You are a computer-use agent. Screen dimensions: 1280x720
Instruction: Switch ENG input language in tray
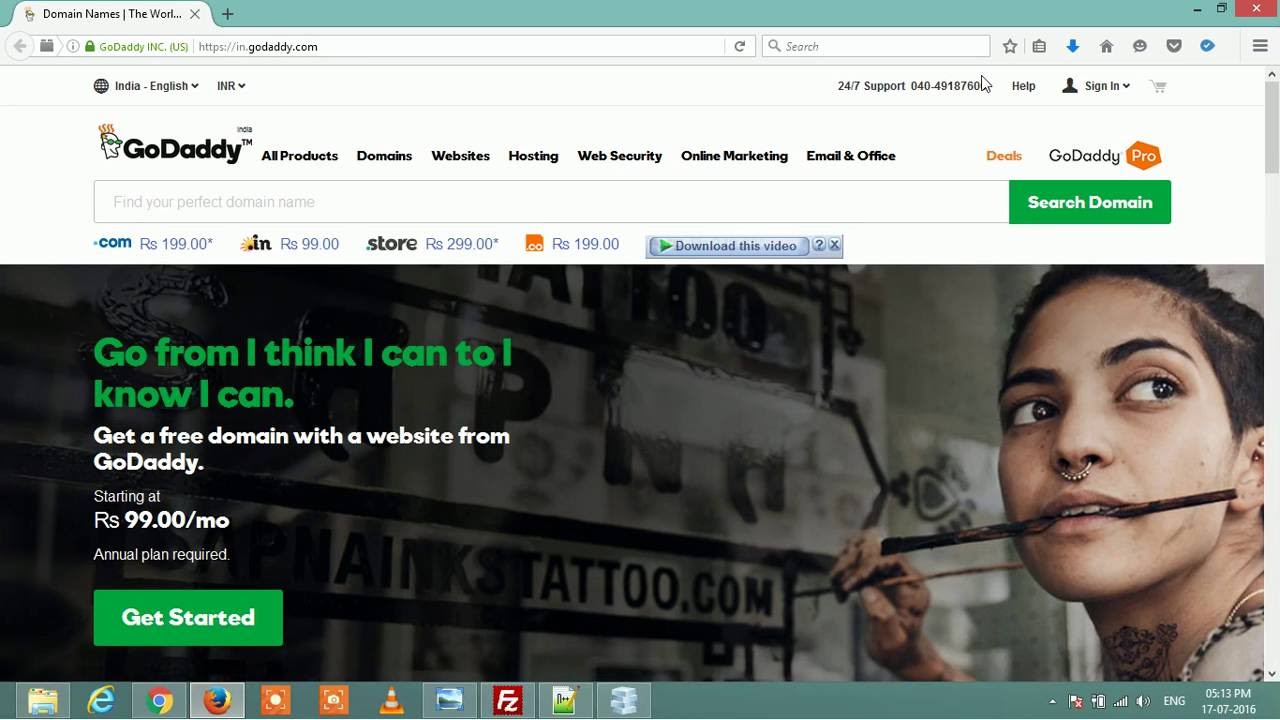pyautogui.click(x=1174, y=701)
